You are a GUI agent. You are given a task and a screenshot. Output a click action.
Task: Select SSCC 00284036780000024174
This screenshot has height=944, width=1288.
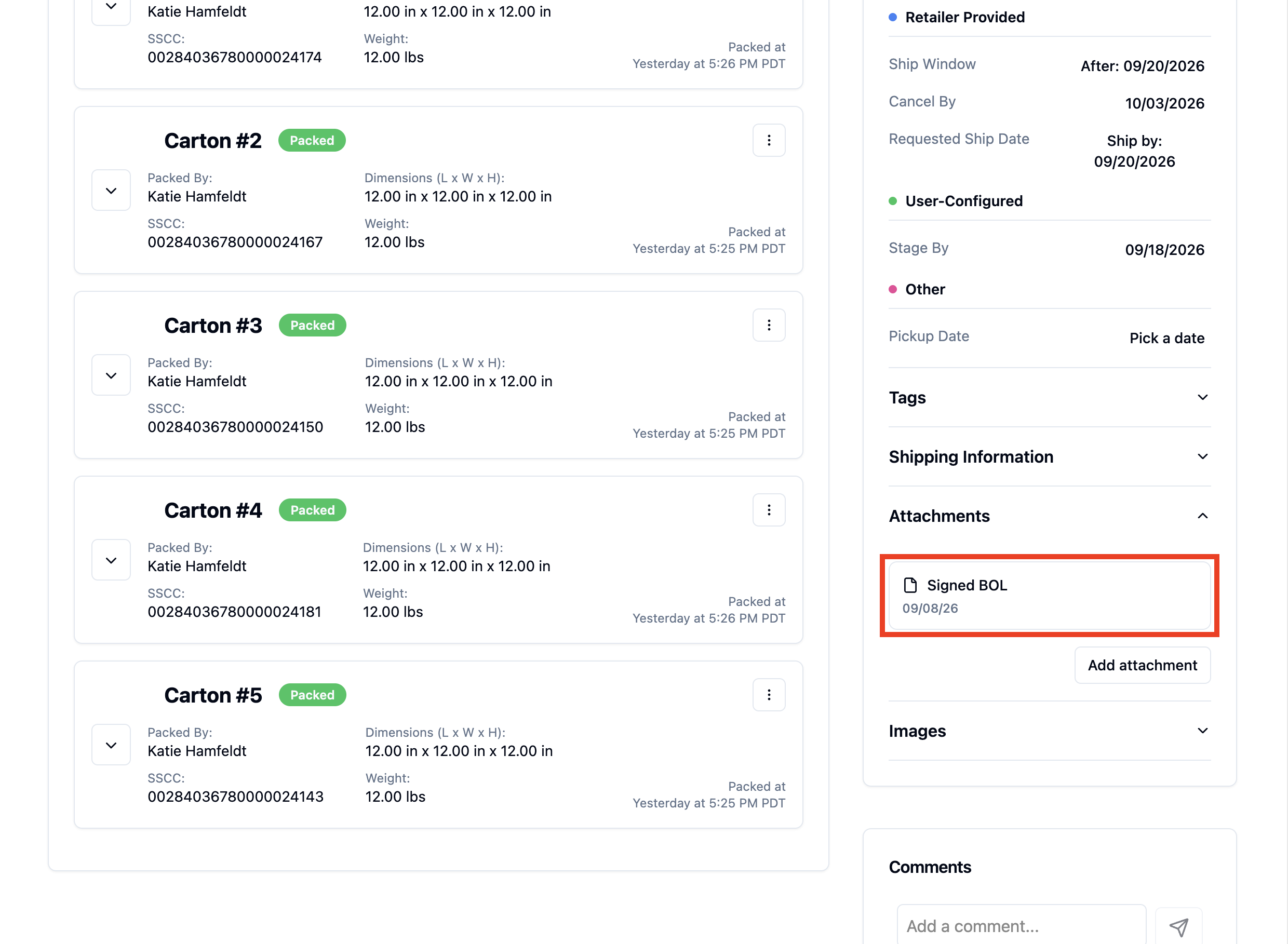[x=234, y=57]
